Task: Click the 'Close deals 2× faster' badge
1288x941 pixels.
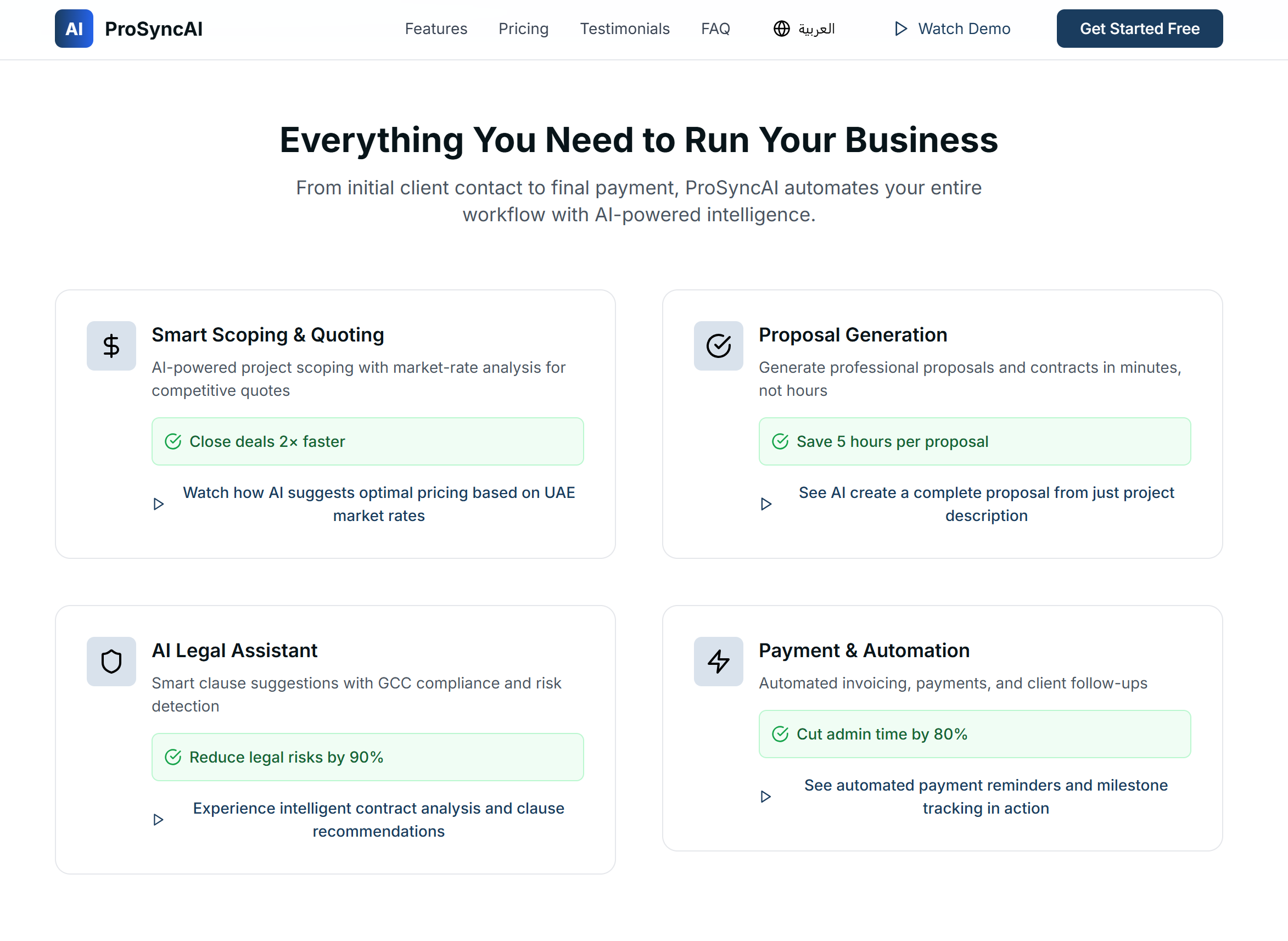Action: [367, 441]
